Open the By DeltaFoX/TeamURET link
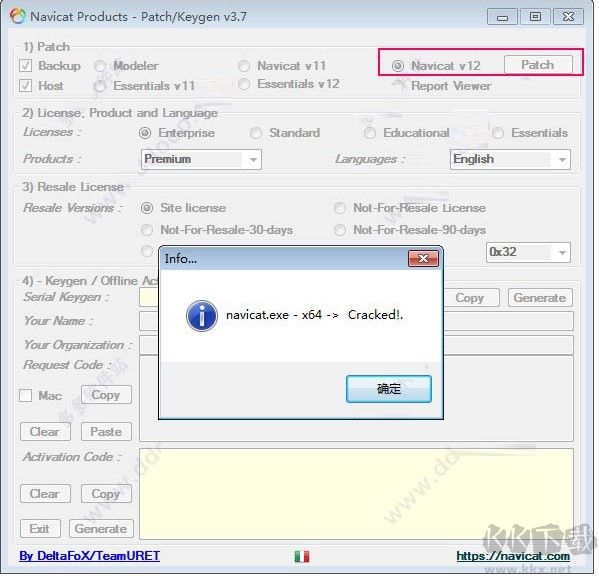This screenshot has height=576, width=599. coord(89,556)
